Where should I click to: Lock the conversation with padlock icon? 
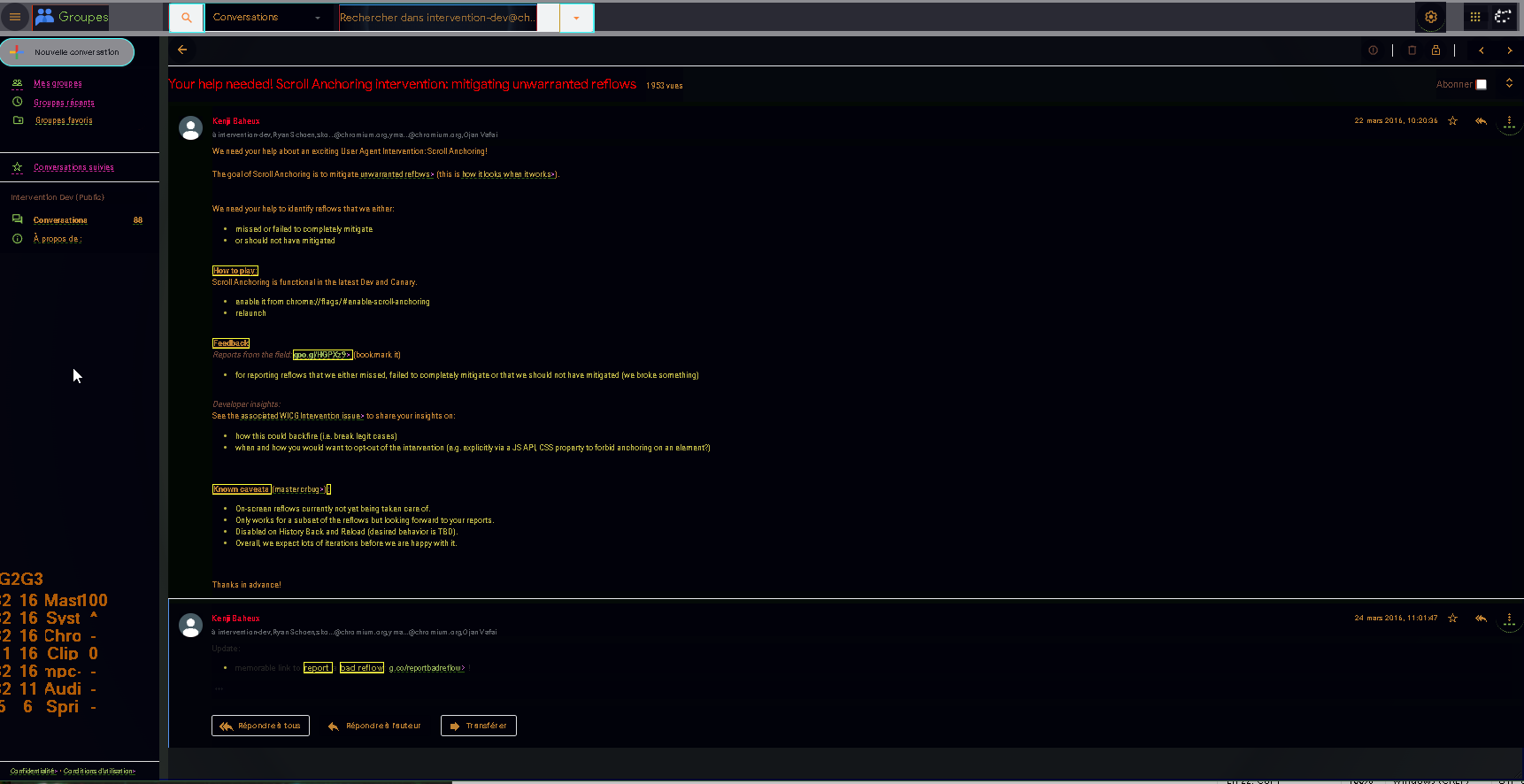(x=1435, y=50)
